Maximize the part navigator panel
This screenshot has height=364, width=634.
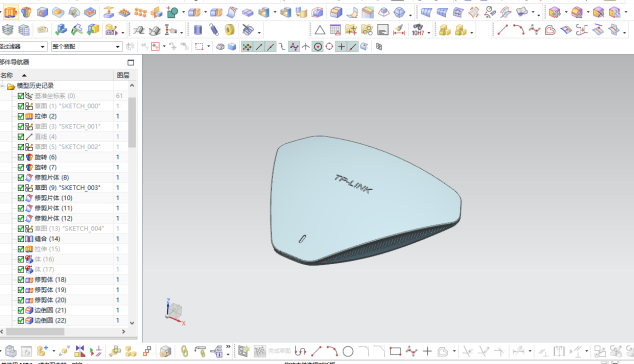point(130,62)
